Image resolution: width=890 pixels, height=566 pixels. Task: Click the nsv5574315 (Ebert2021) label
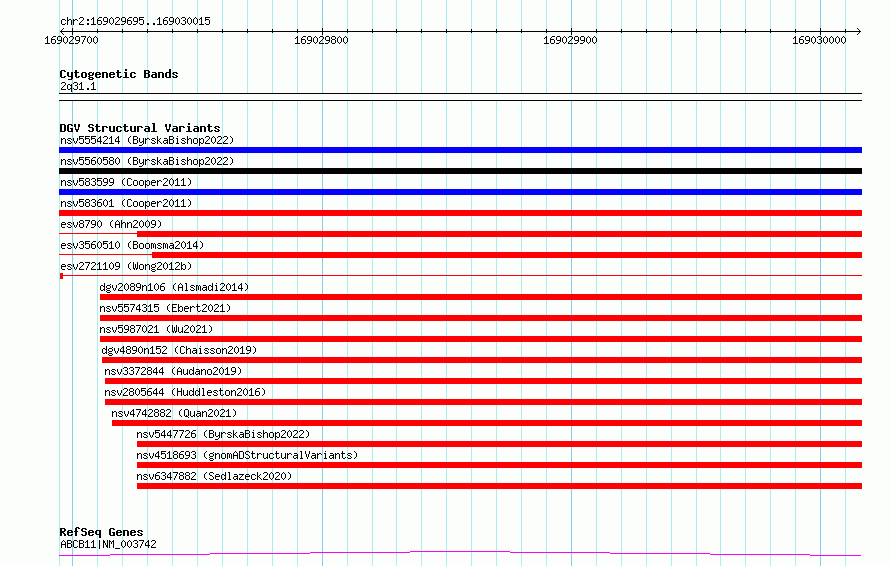coord(165,308)
